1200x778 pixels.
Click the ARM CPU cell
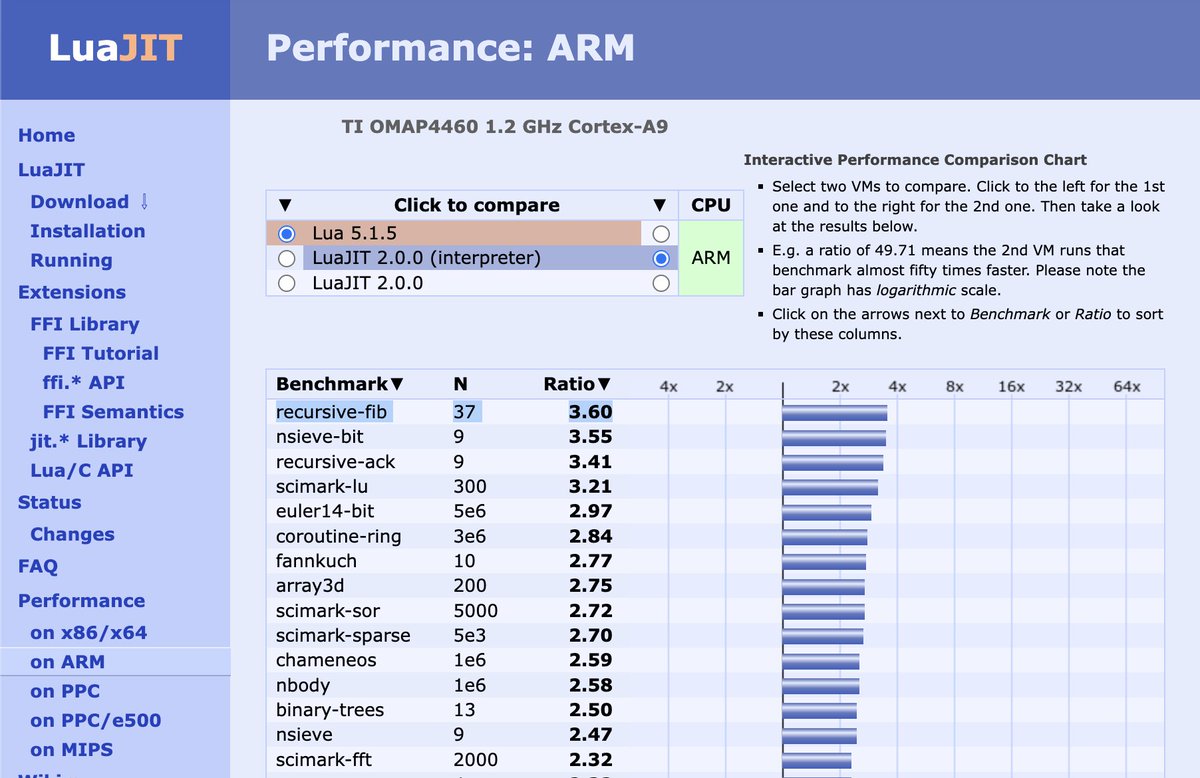(x=711, y=258)
